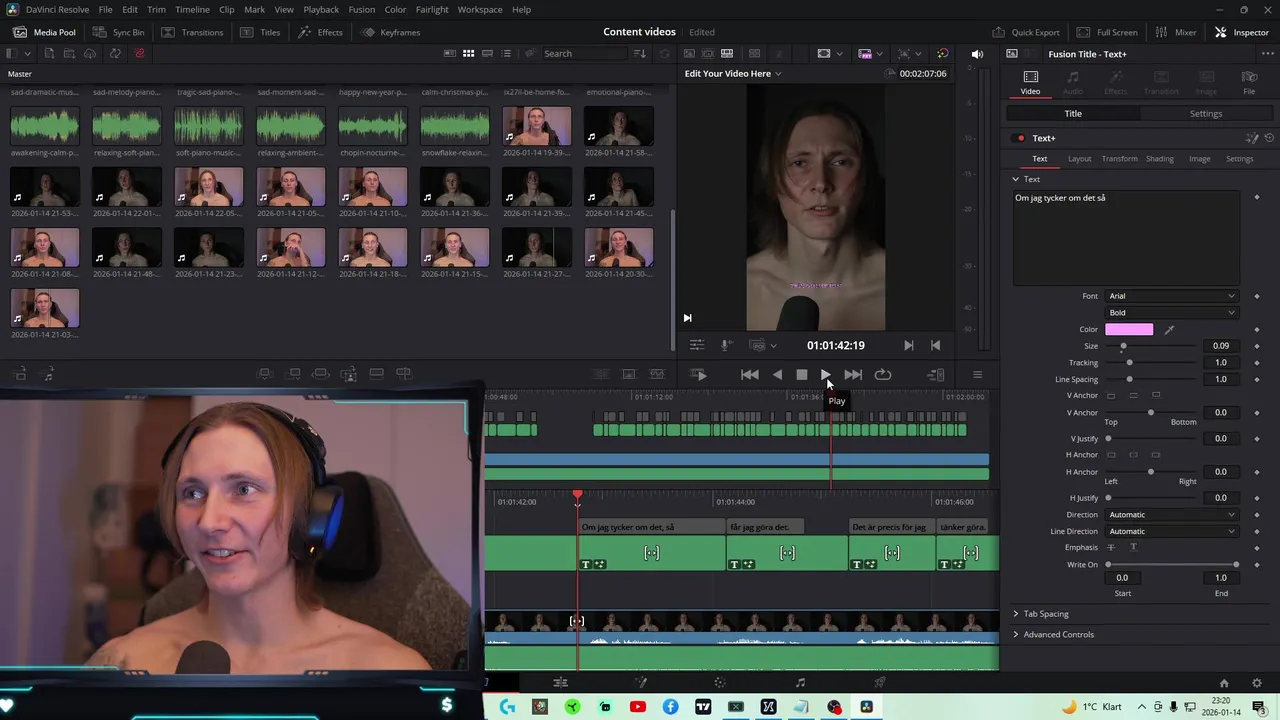This screenshot has height=720, width=1280.
Task: Click the pink text color swatch
Action: (1129, 329)
